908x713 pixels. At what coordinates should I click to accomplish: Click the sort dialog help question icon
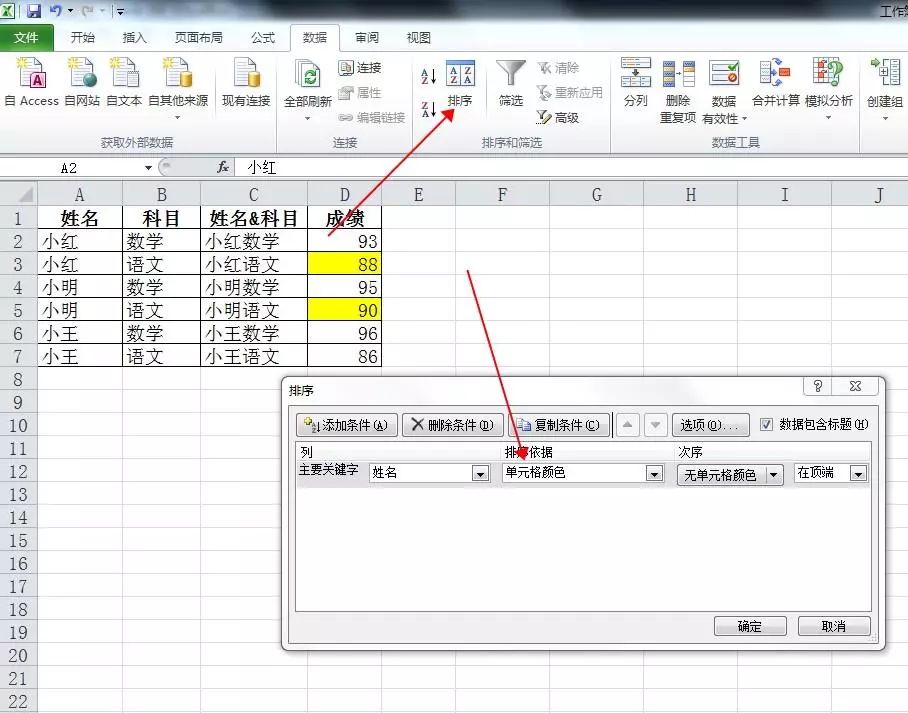(x=818, y=386)
